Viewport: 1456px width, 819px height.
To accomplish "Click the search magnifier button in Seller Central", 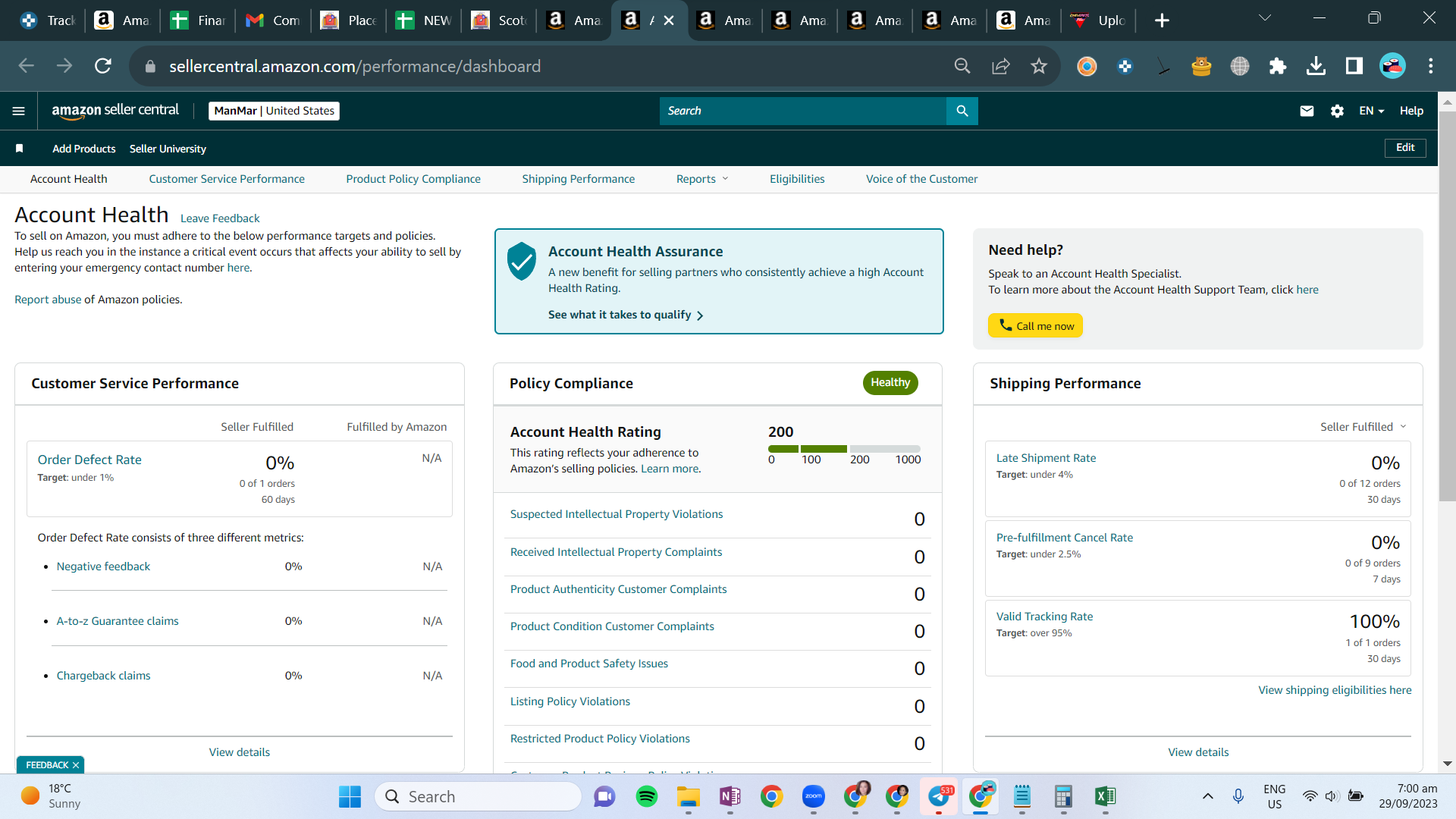I will (962, 111).
